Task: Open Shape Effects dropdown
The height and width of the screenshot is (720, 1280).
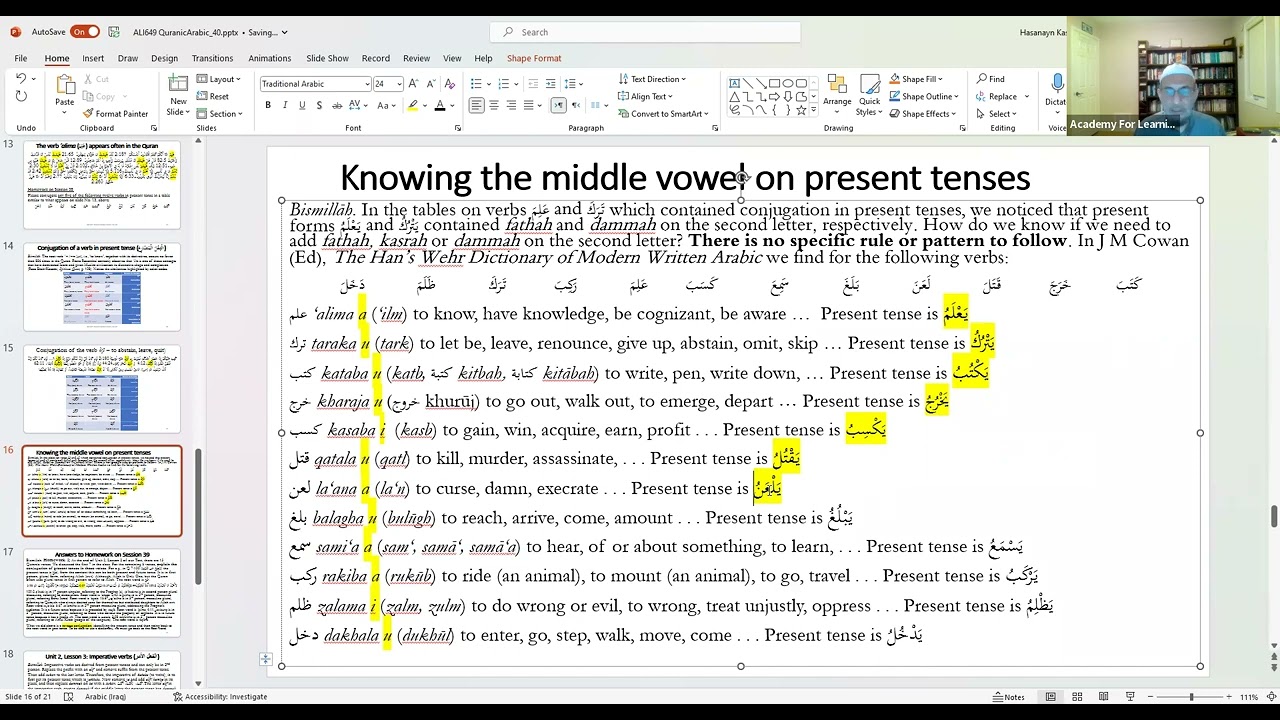Action: [x=923, y=114]
